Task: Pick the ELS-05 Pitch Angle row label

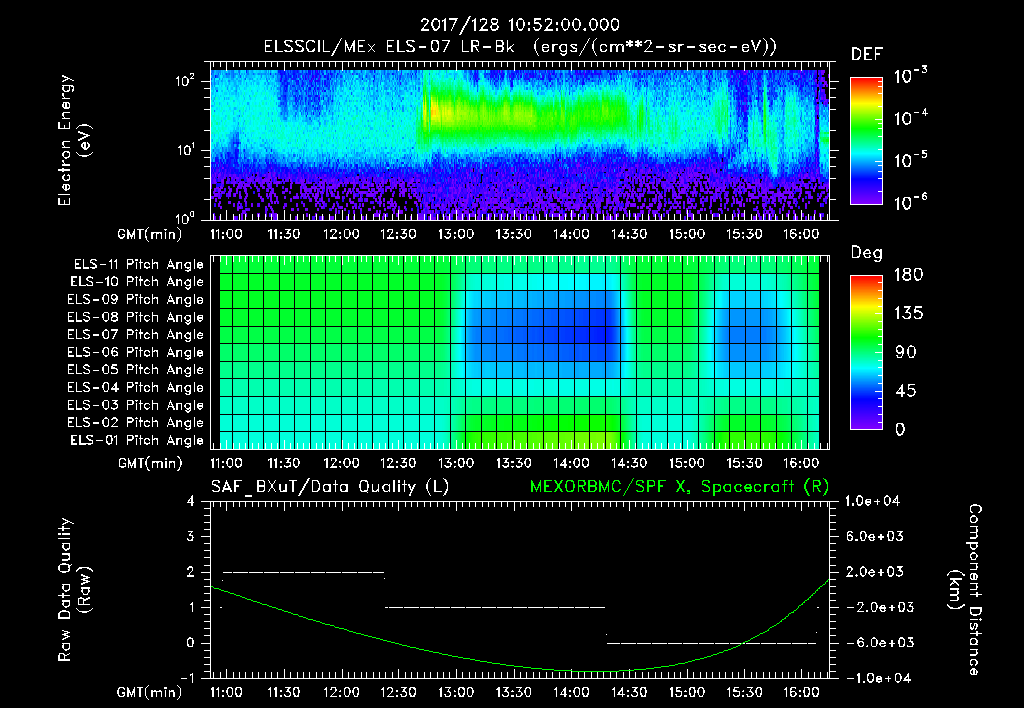Action: pos(136,370)
